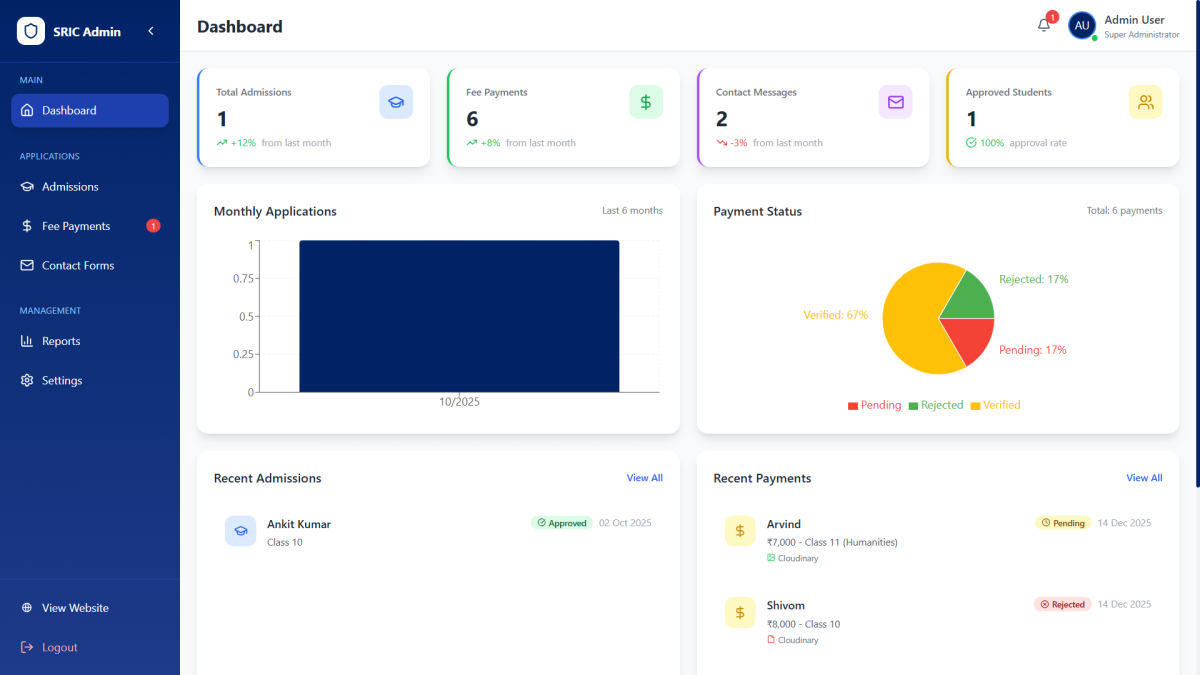Click View All in Recent Admissions
This screenshot has width=1200, height=675.
[644, 478]
